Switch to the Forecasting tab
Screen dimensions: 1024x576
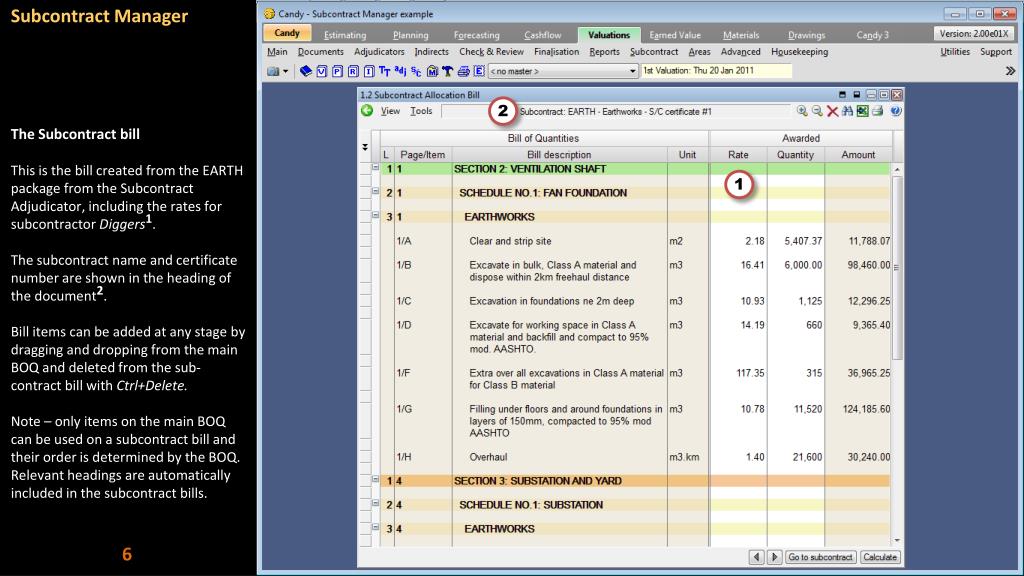point(477,35)
